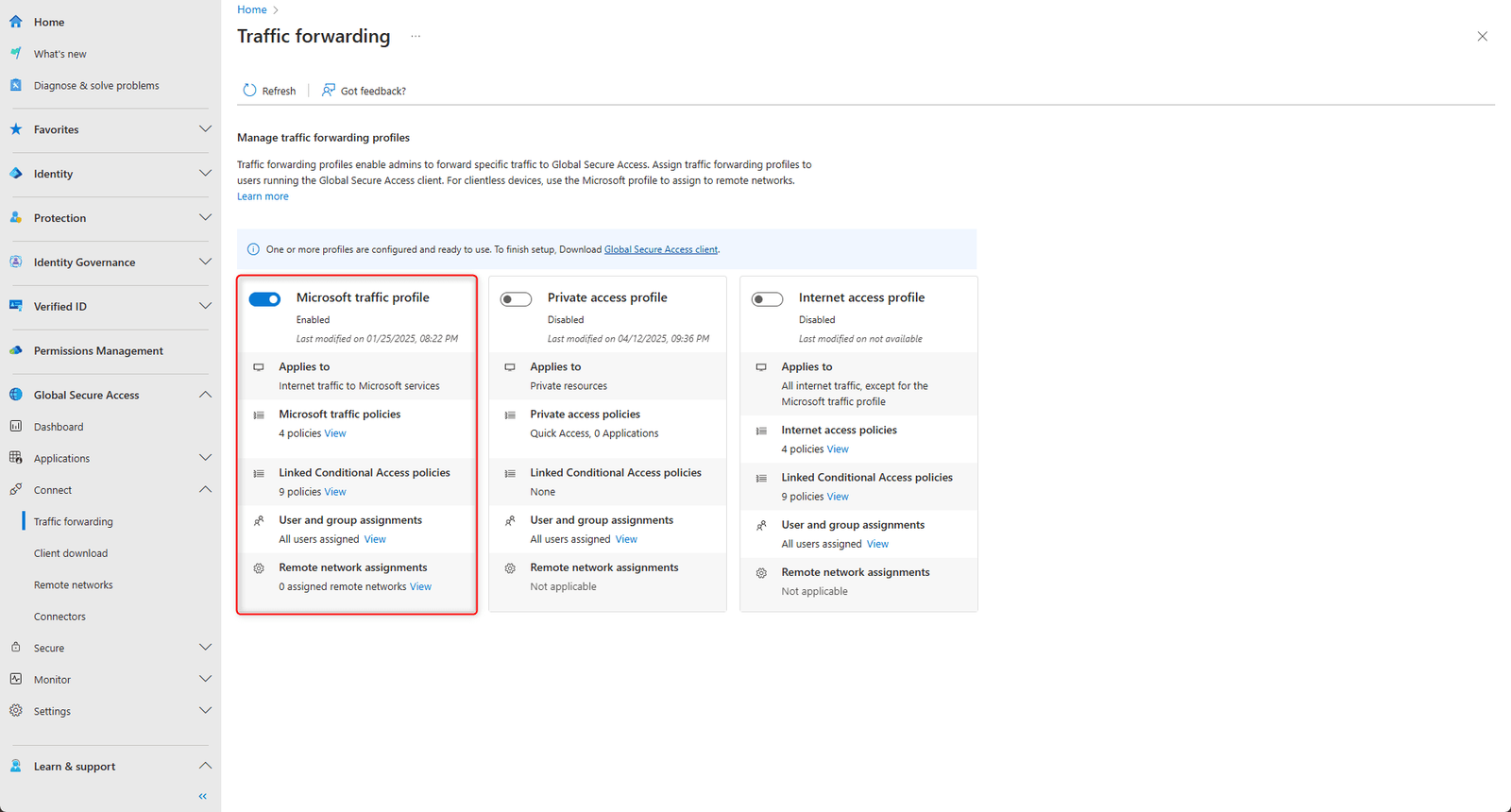Viewport: 1511px width, 812px height.
Task: Open Traffic forwarding in sidebar
Action: pos(74,522)
